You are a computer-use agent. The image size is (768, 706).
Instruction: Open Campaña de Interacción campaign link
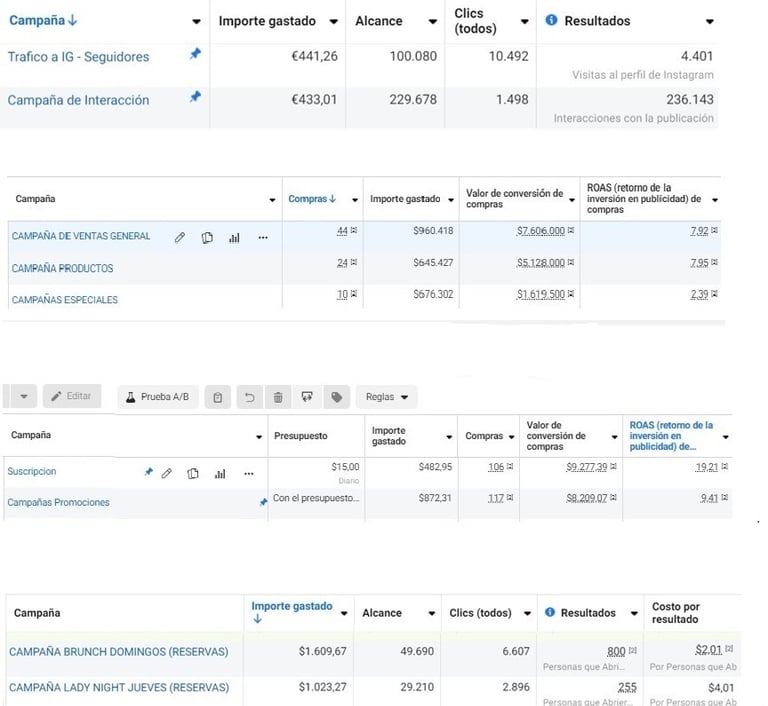tap(78, 100)
